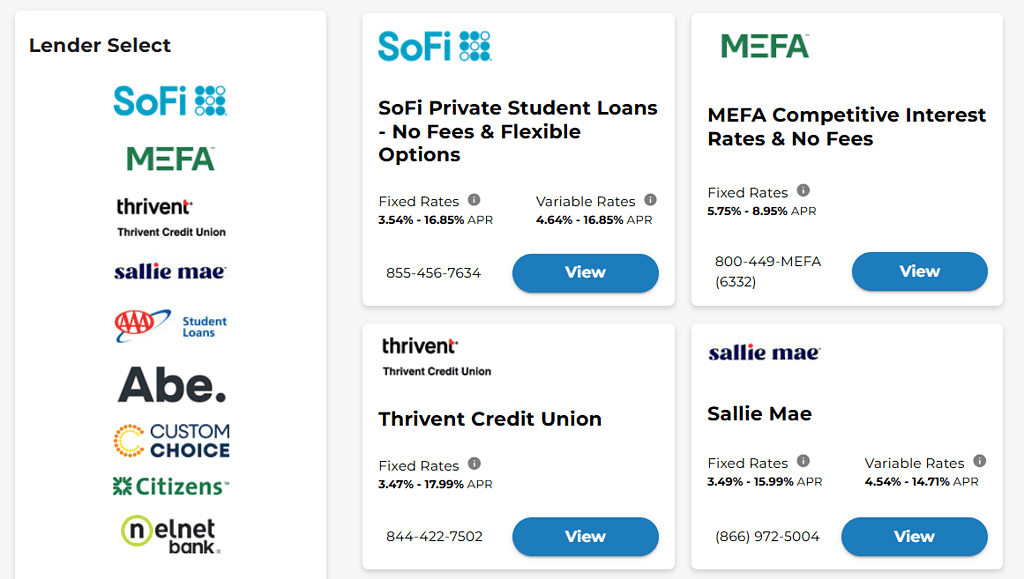The width and height of the screenshot is (1024, 579).
Task: Click SoFi phone number 855-456-7634
Action: 433,273
